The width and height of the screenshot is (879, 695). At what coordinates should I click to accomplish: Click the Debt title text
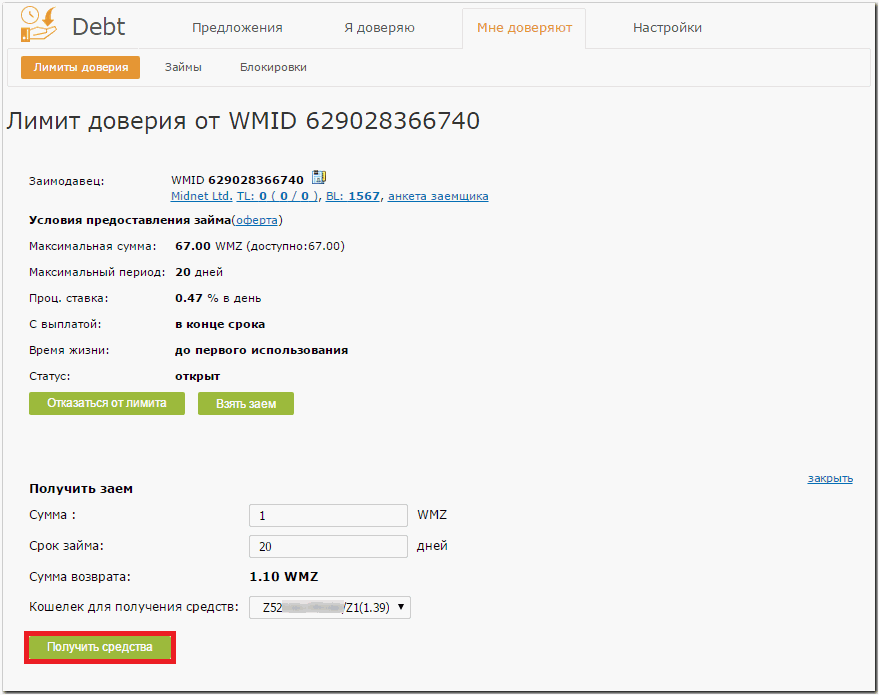pyautogui.click(x=99, y=27)
